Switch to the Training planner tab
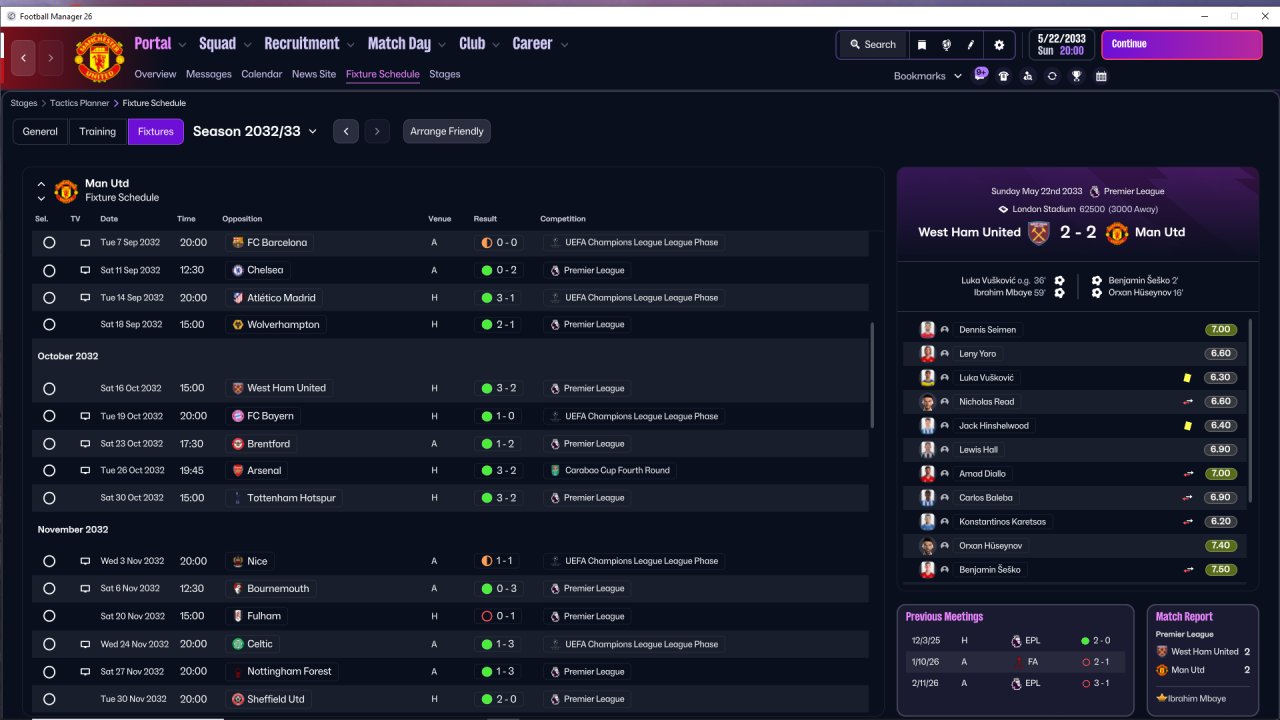This screenshot has width=1280, height=720. click(x=98, y=132)
